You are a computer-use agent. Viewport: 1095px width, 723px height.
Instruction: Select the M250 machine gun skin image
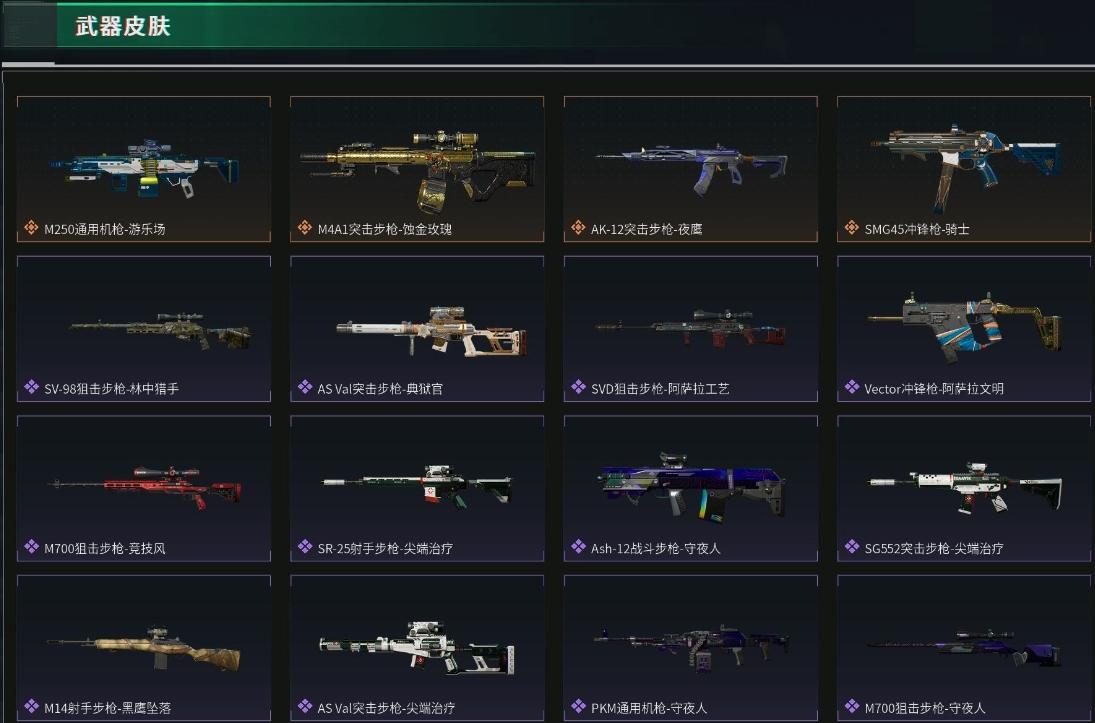click(x=145, y=168)
